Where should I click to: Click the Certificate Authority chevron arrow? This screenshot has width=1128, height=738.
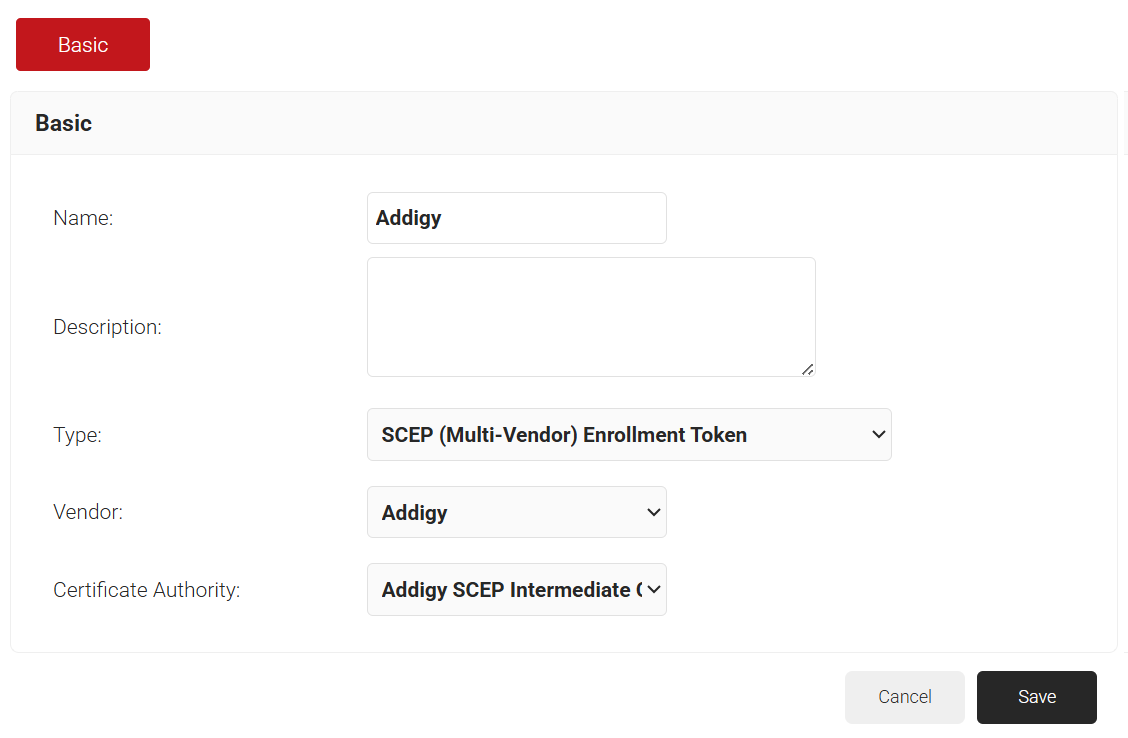click(654, 590)
